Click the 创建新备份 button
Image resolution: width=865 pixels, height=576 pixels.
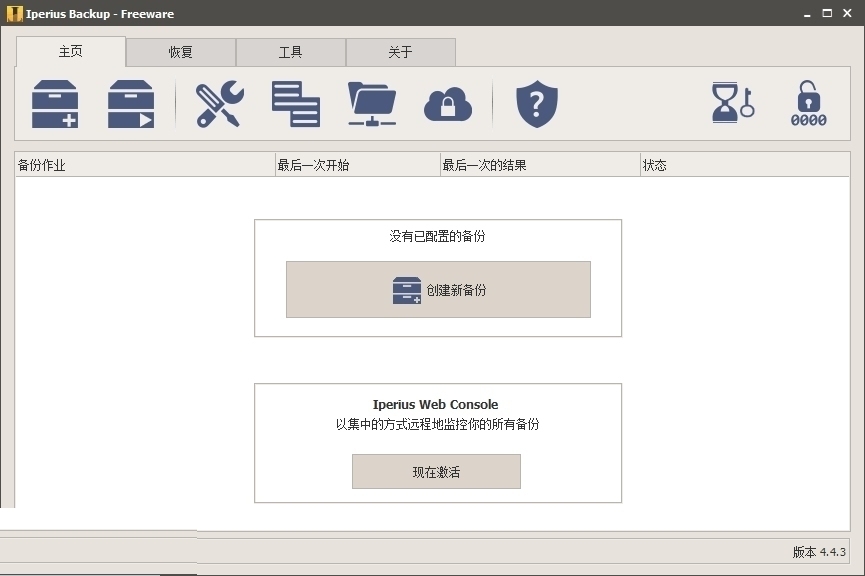438,290
